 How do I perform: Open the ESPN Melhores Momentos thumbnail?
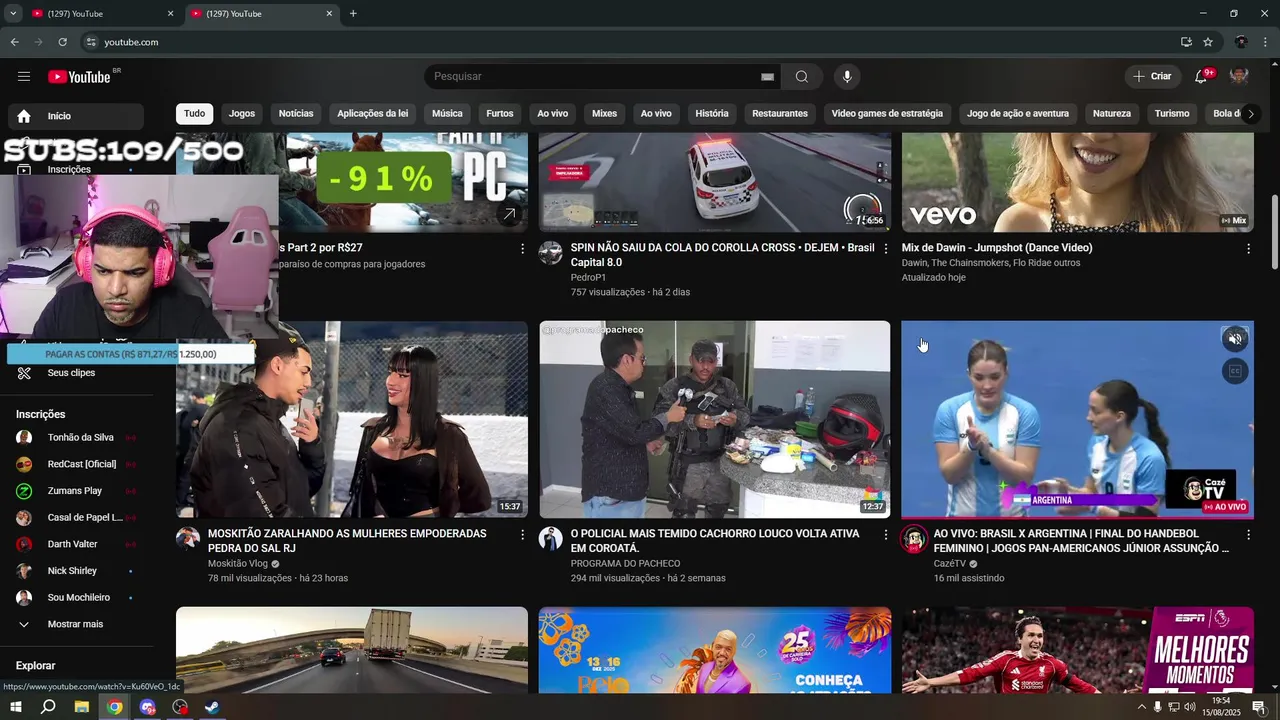tap(1078, 650)
